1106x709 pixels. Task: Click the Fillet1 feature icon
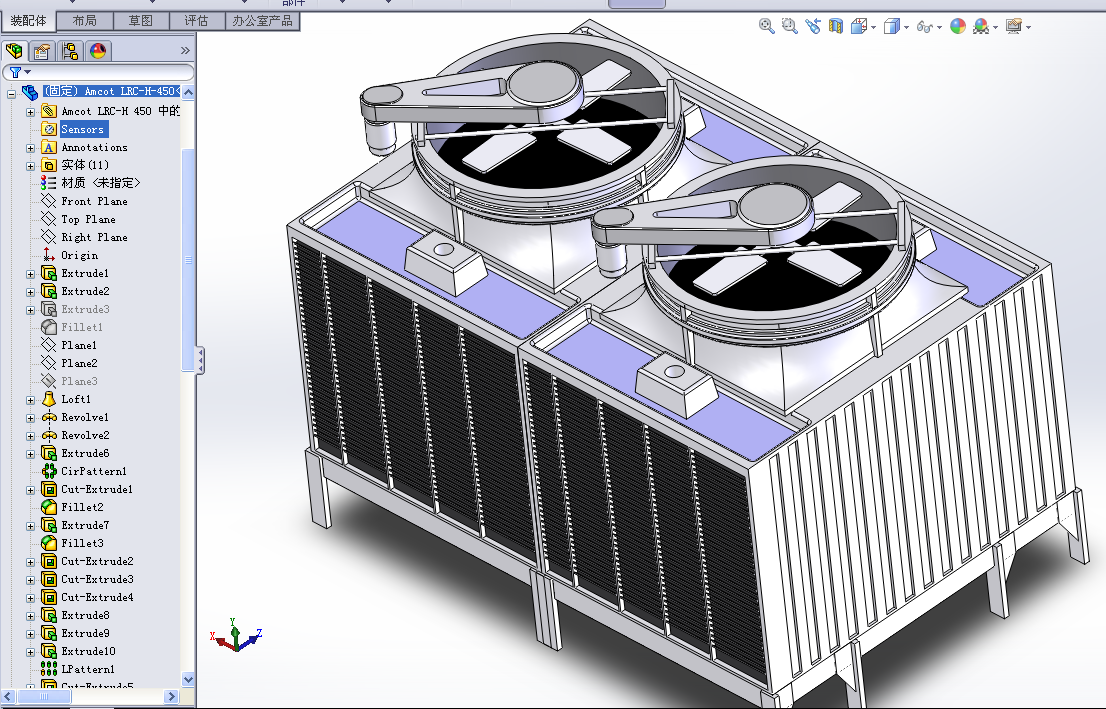(x=49, y=327)
